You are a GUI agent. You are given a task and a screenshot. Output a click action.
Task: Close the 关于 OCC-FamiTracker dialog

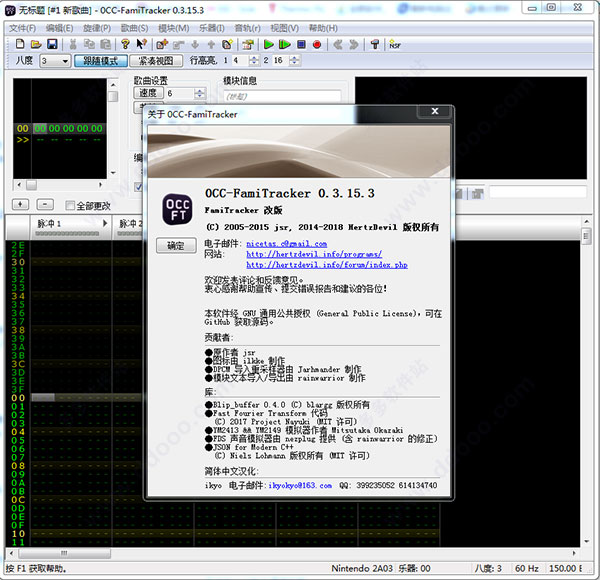coord(435,111)
